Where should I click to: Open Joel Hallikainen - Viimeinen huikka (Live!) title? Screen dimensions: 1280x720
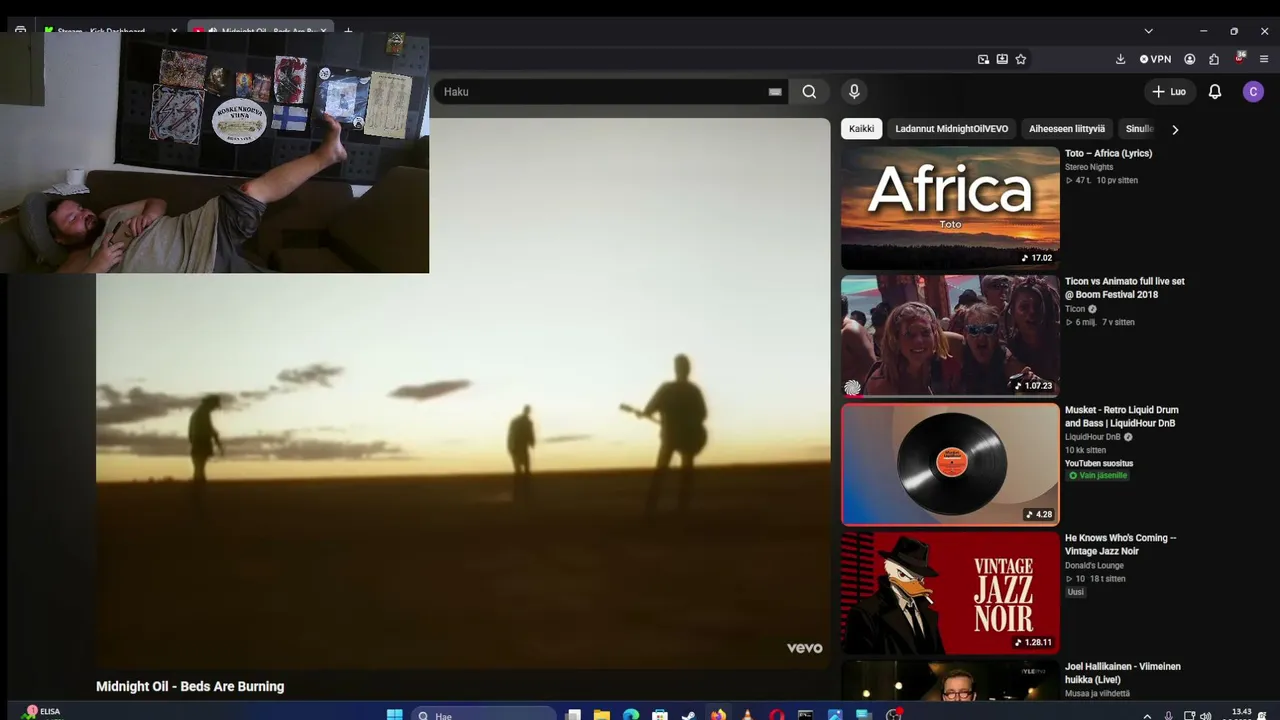[1123, 673]
